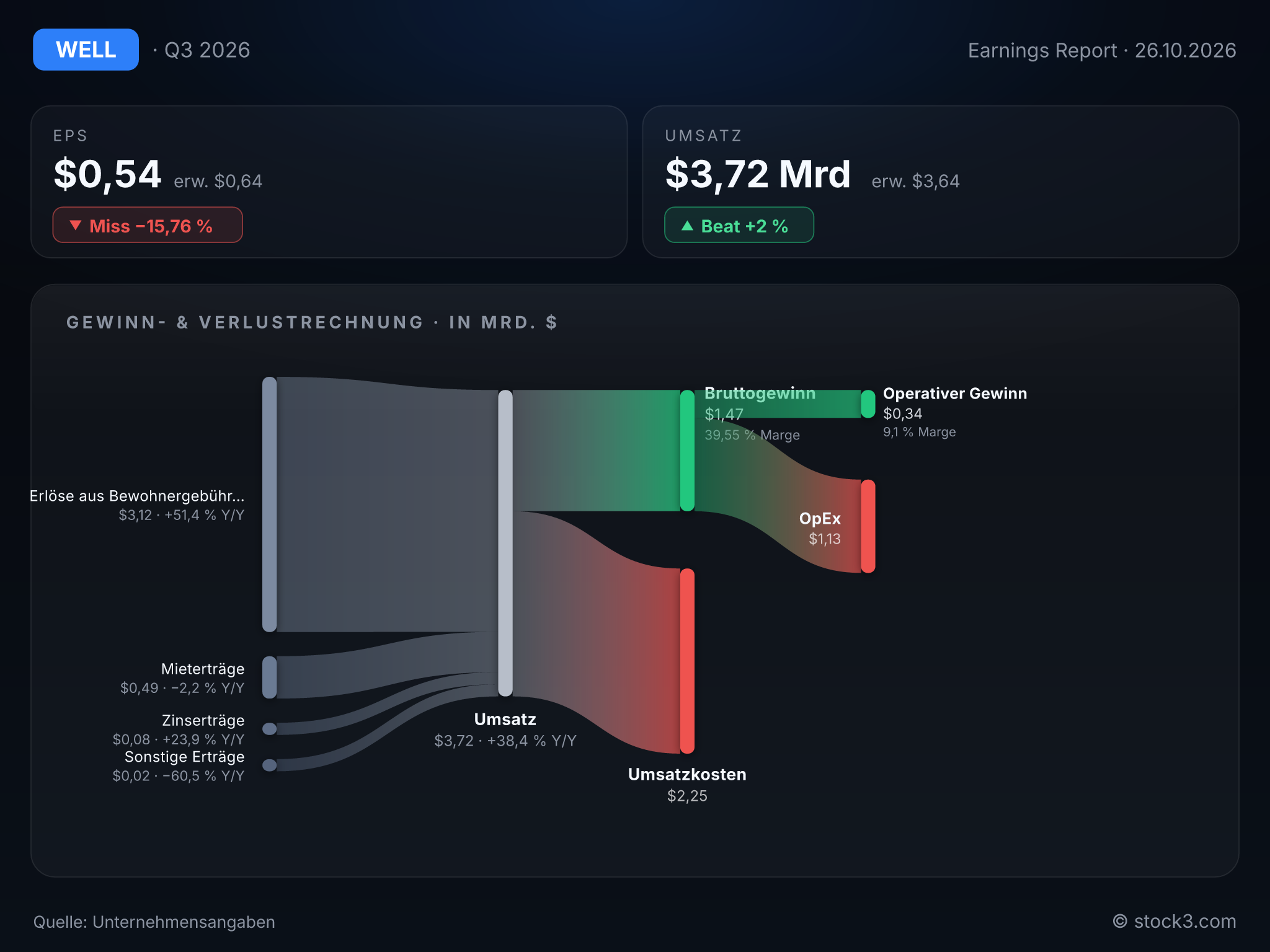
Task: Click the Bruttogewinn label
Action: click(760, 394)
